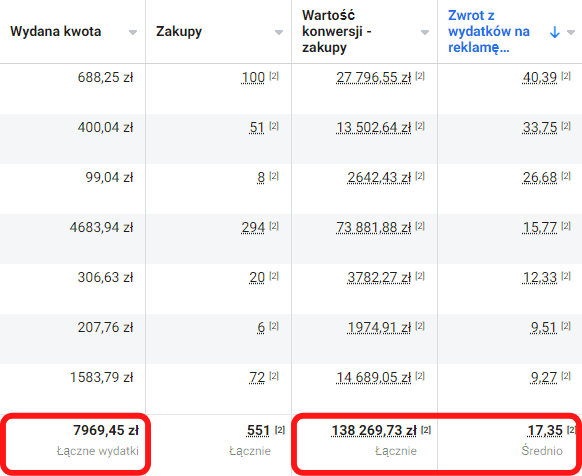This screenshot has height=476, width=582.
Task: Click the 40,39 ROAS value
Action: (540, 77)
